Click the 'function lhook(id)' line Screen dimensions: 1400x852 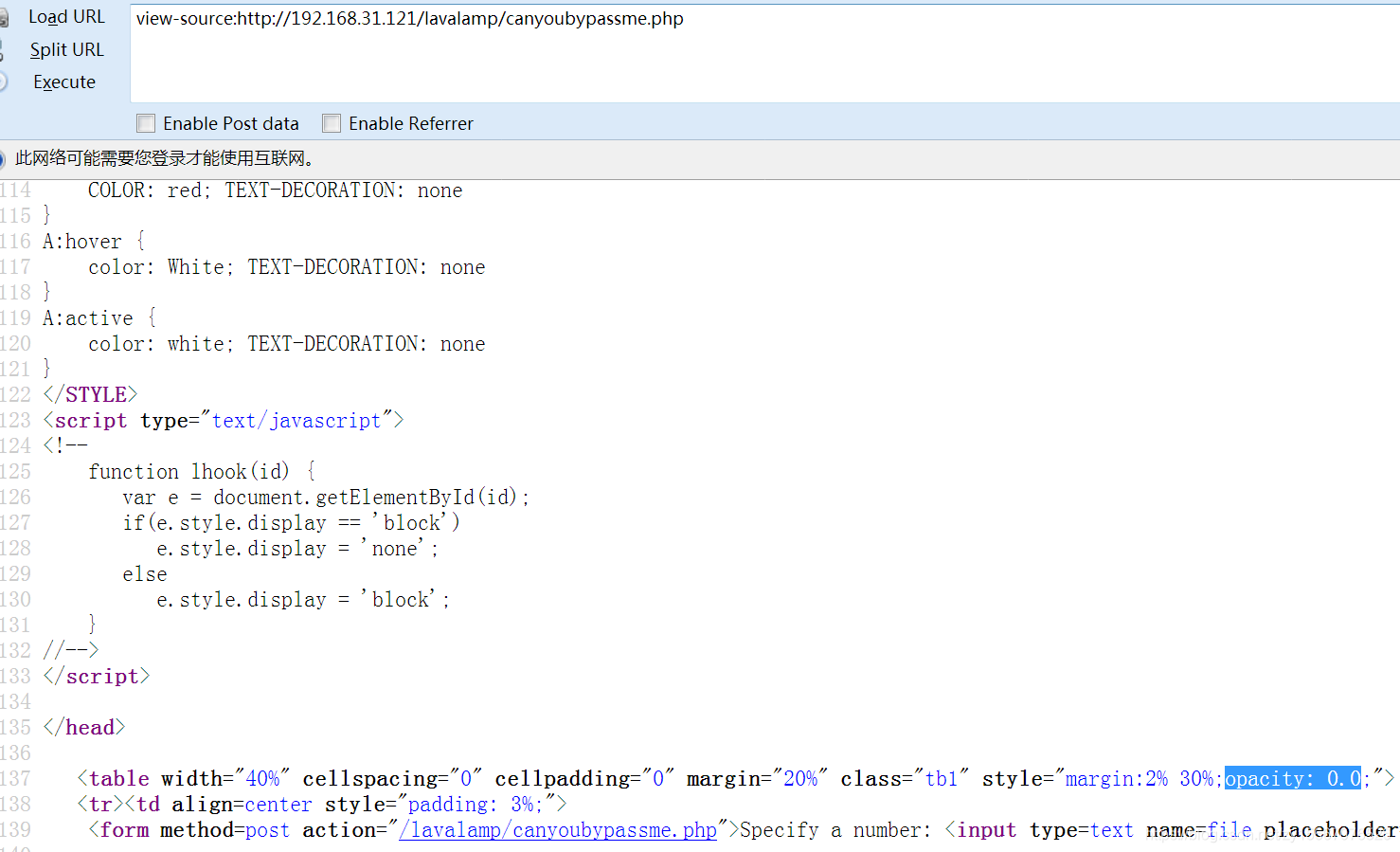pyautogui.click(x=203, y=471)
